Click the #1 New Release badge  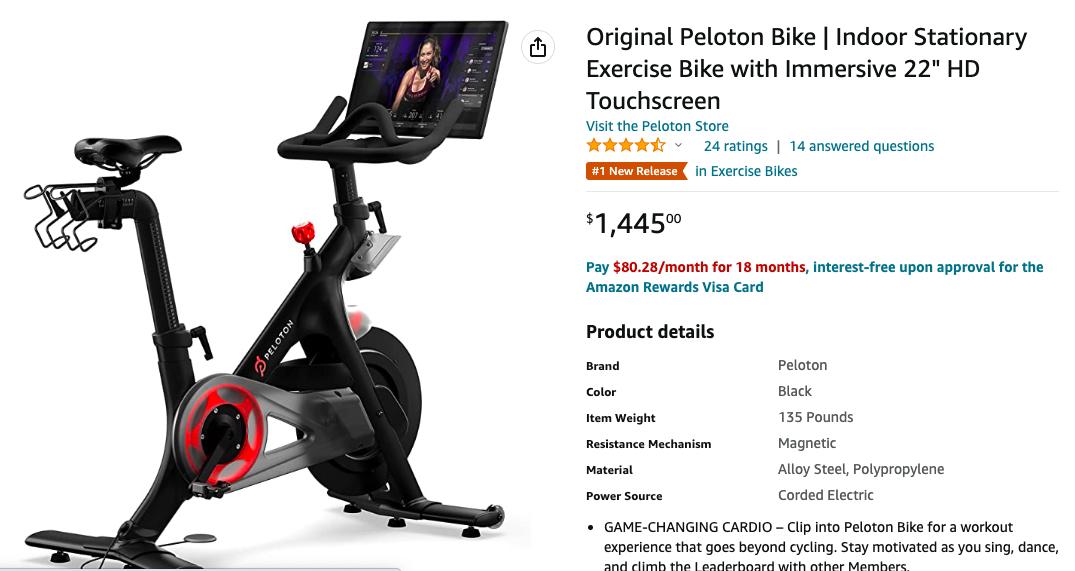pos(636,171)
